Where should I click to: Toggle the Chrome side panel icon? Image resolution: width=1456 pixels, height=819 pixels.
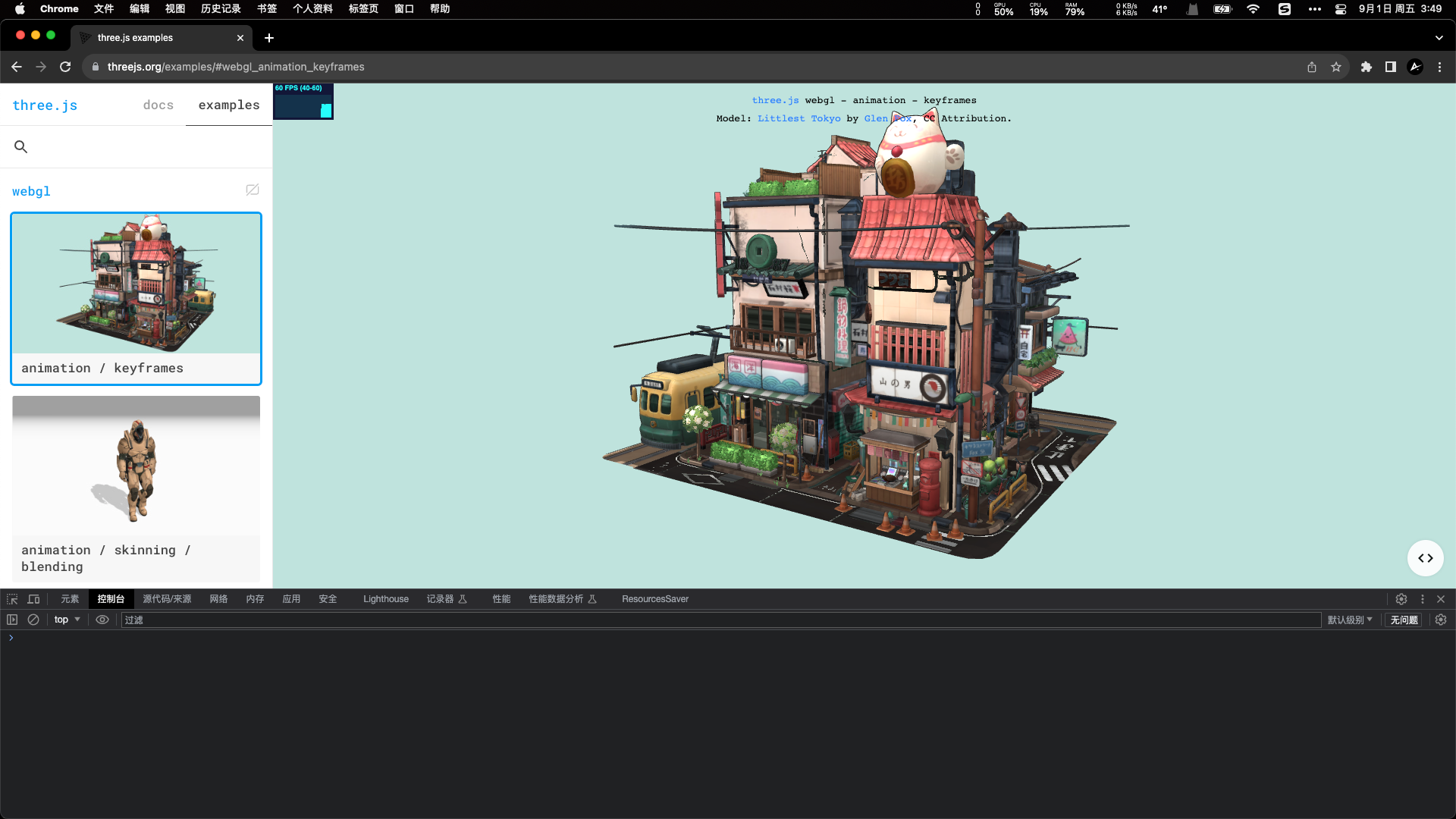coord(1391,67)
